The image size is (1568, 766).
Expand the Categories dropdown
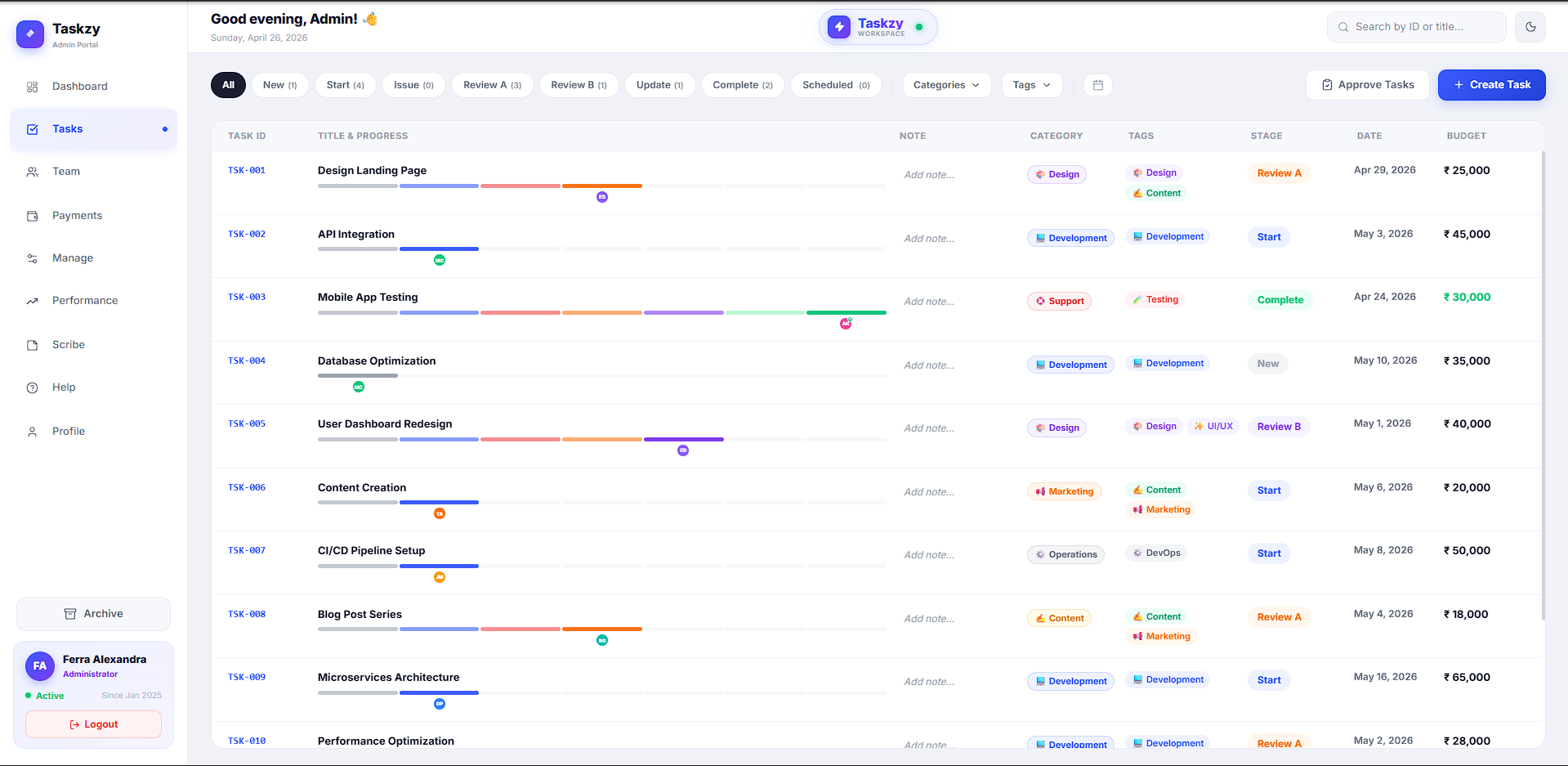click(x=946, y=85)
